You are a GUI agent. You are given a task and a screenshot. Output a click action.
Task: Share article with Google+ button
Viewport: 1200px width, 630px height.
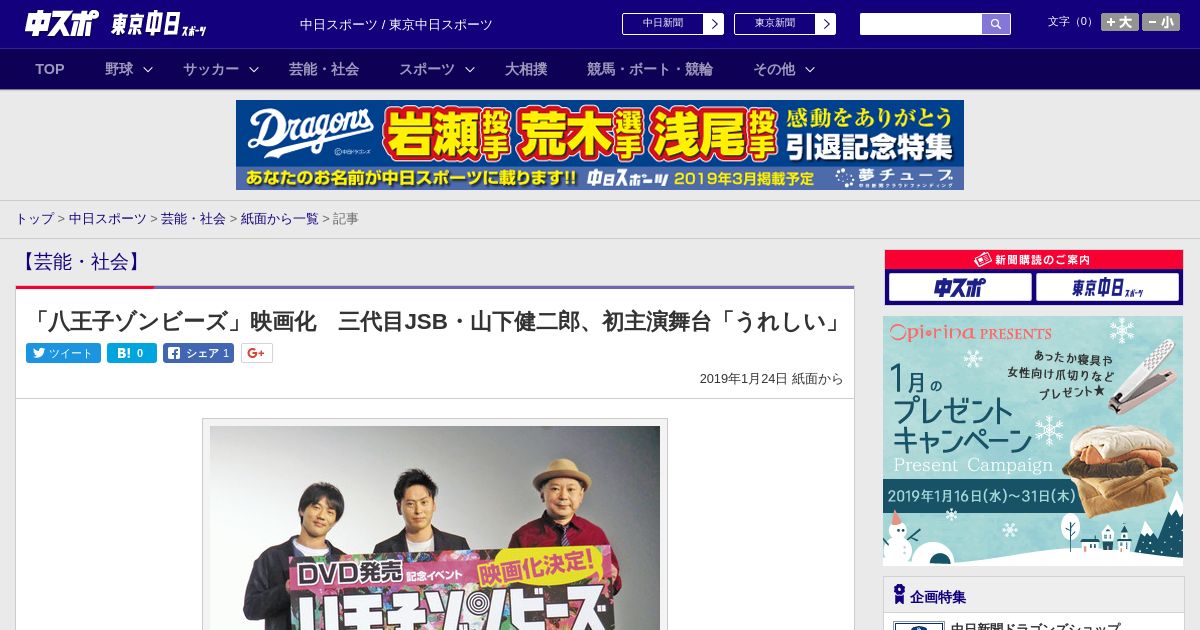point(256,353)
